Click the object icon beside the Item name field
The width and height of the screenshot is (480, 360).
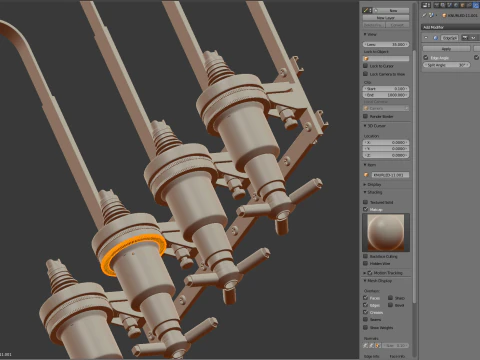click(366, 175)
